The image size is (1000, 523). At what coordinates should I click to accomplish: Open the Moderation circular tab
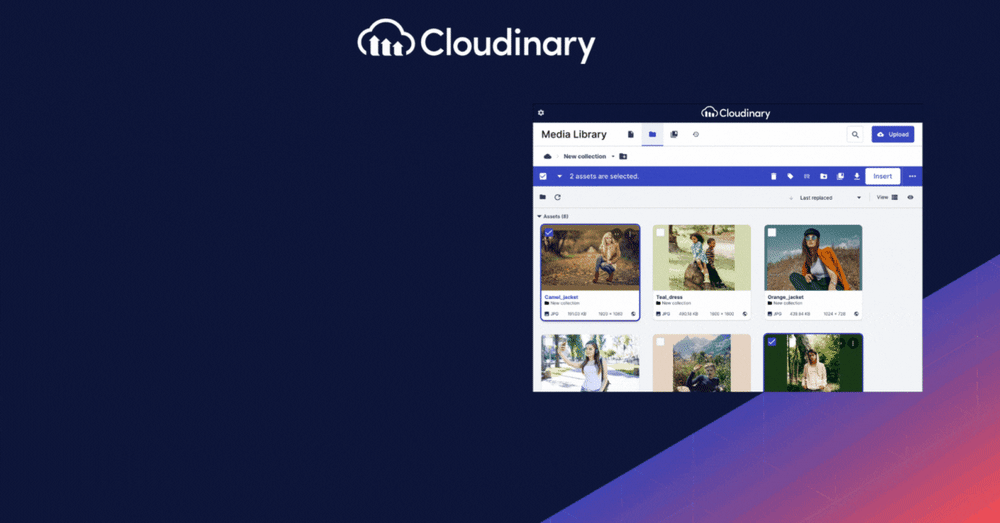click(695, 135)
